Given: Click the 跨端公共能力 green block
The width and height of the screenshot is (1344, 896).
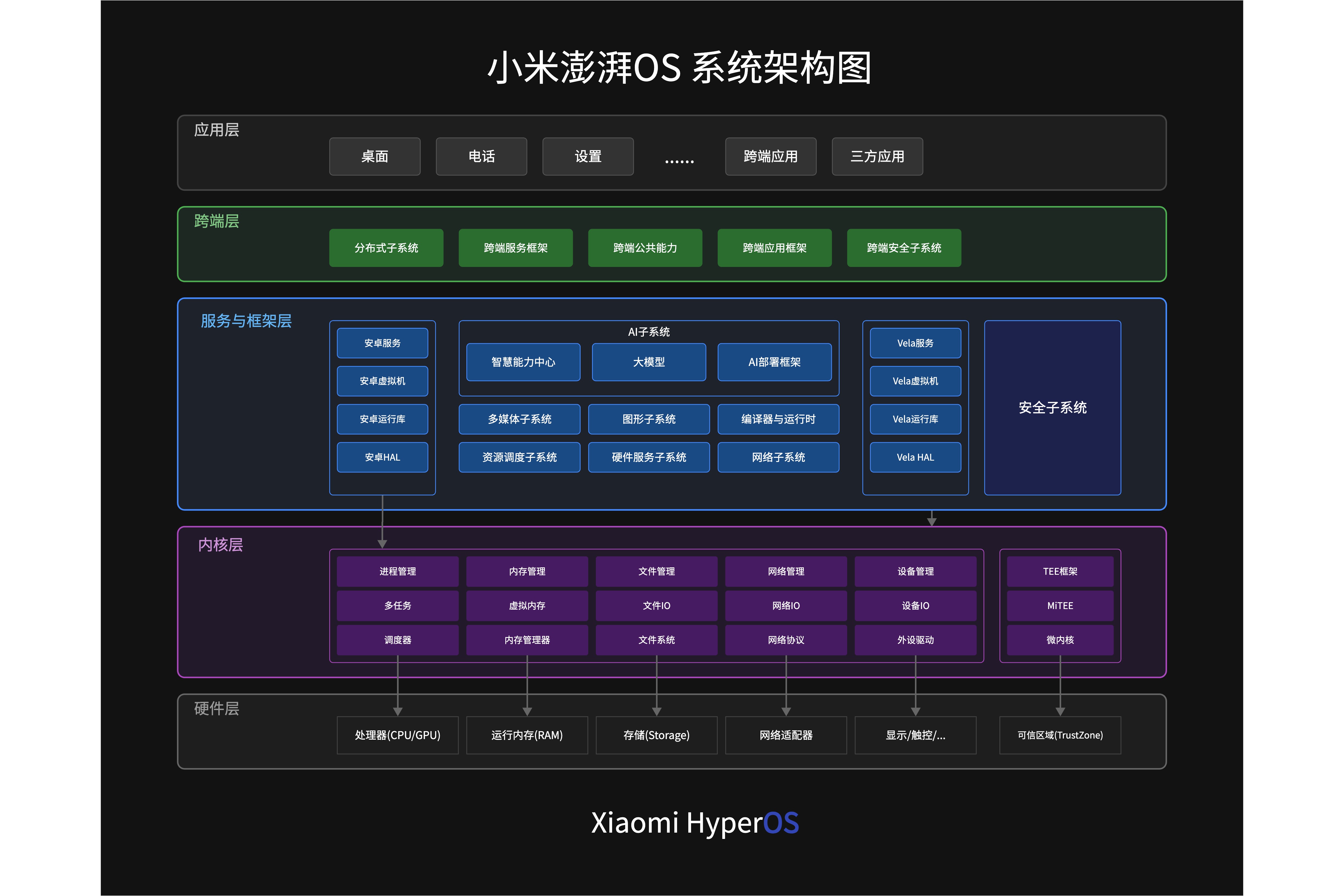Looking at the screenshot, I should point(645,247).
